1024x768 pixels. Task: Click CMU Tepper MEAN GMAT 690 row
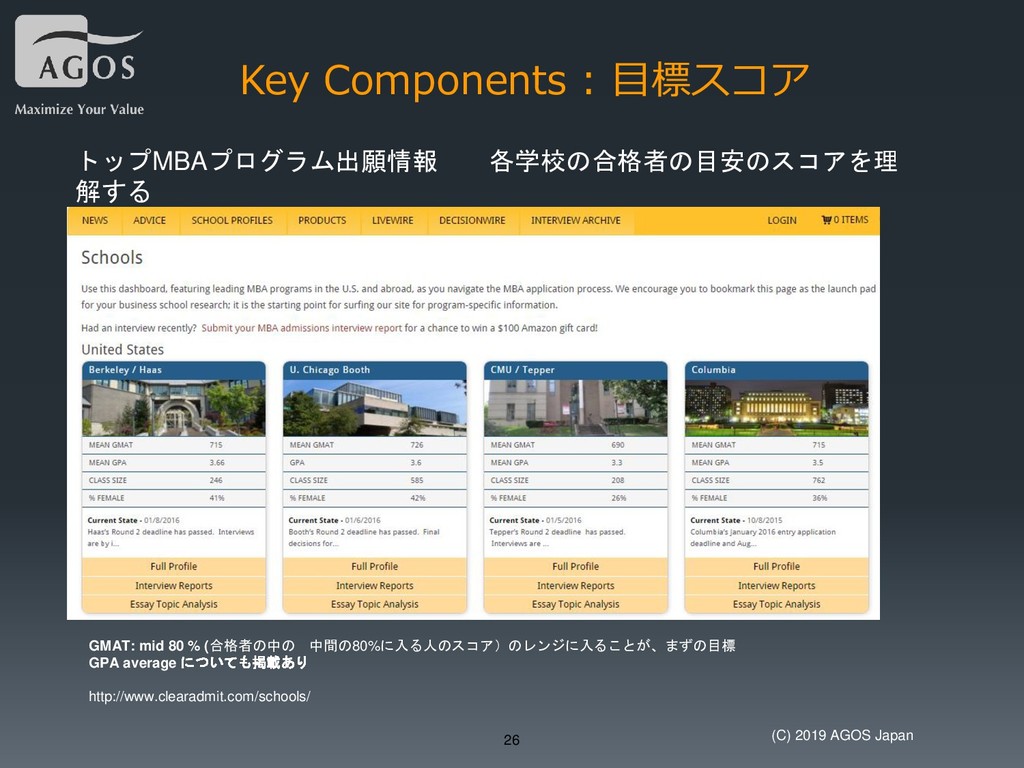[575, 445]
